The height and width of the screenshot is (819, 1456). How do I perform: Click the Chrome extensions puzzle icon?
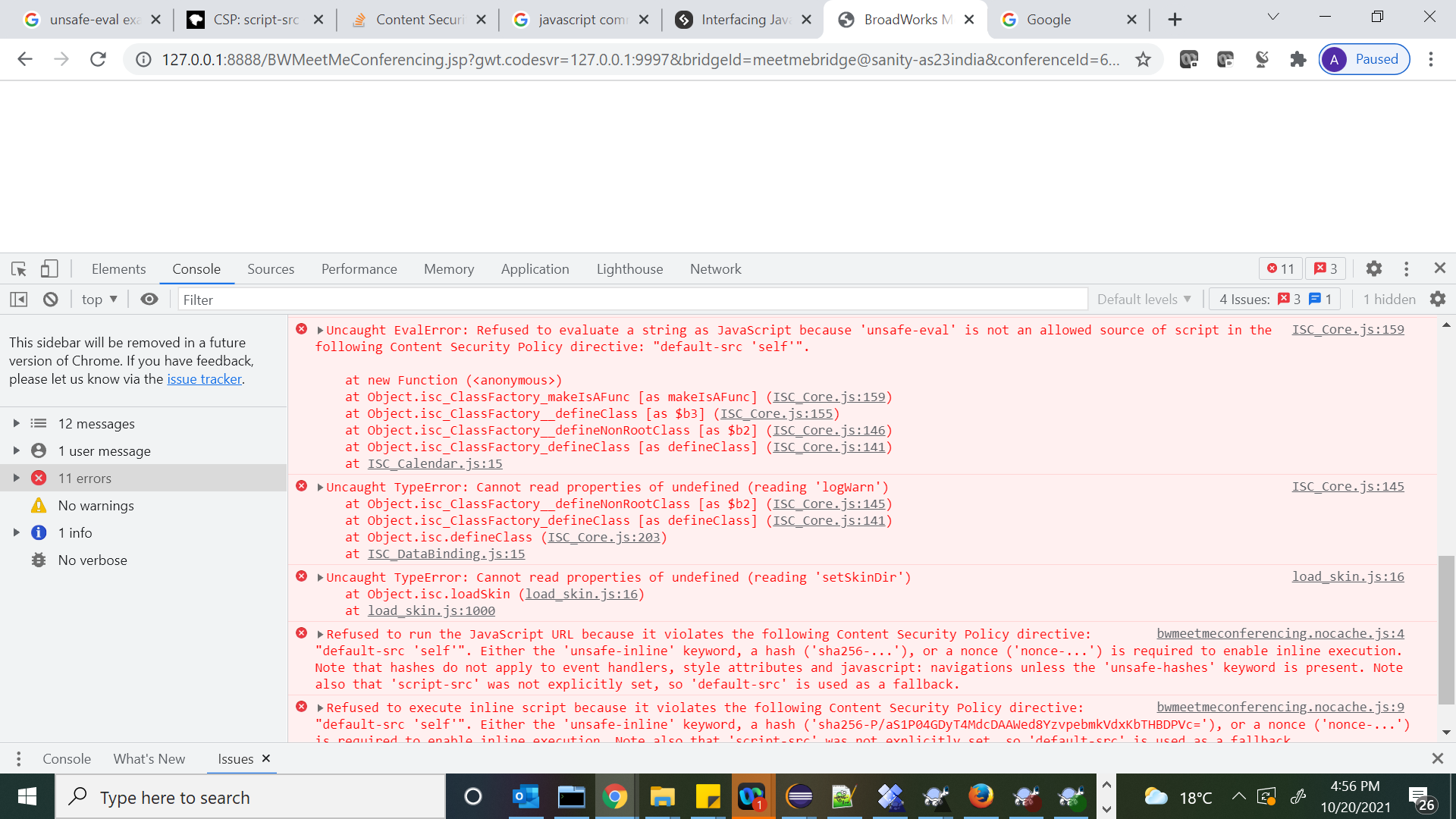1298,59
